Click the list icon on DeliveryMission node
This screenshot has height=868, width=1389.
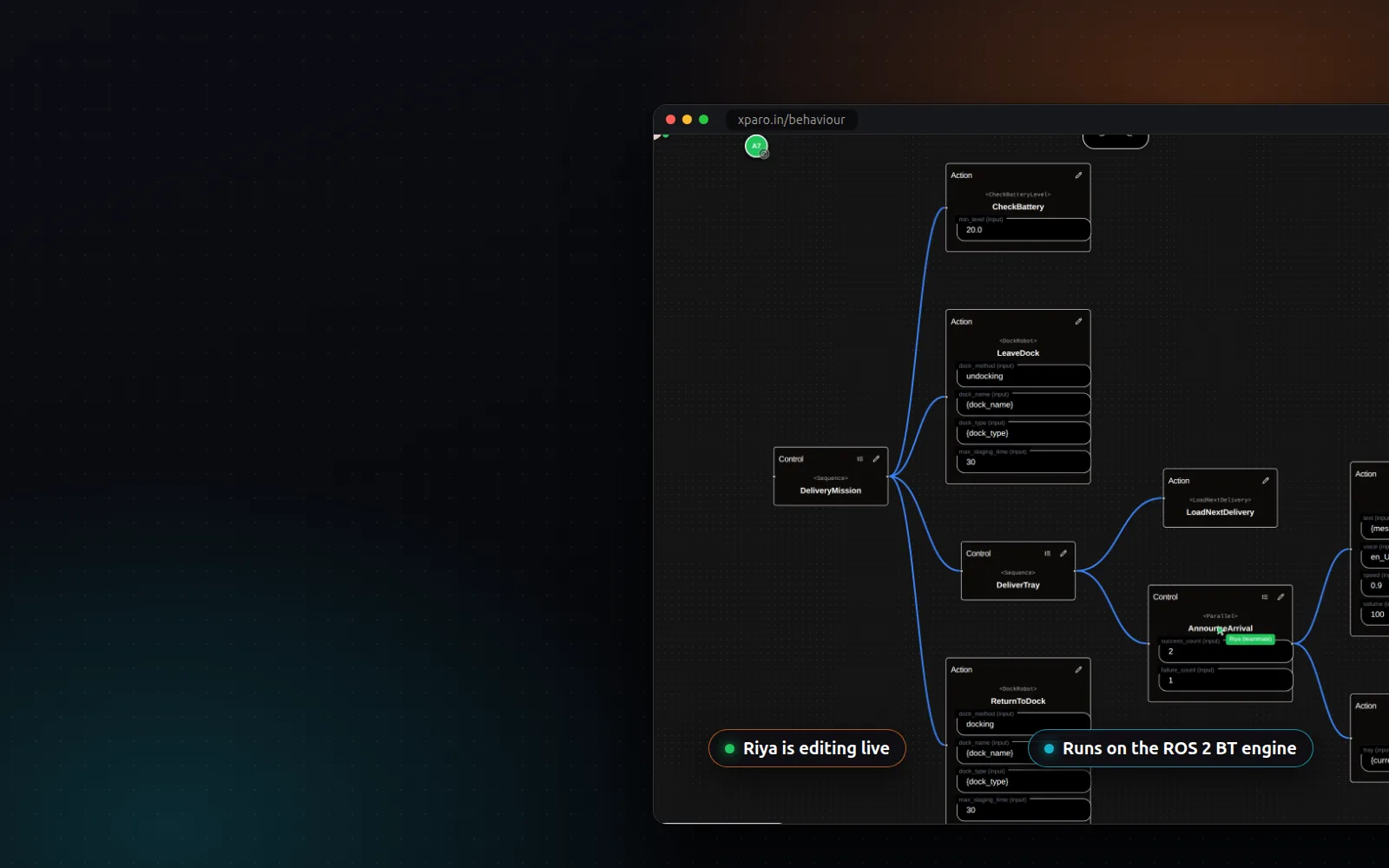(x=860, y=459)
